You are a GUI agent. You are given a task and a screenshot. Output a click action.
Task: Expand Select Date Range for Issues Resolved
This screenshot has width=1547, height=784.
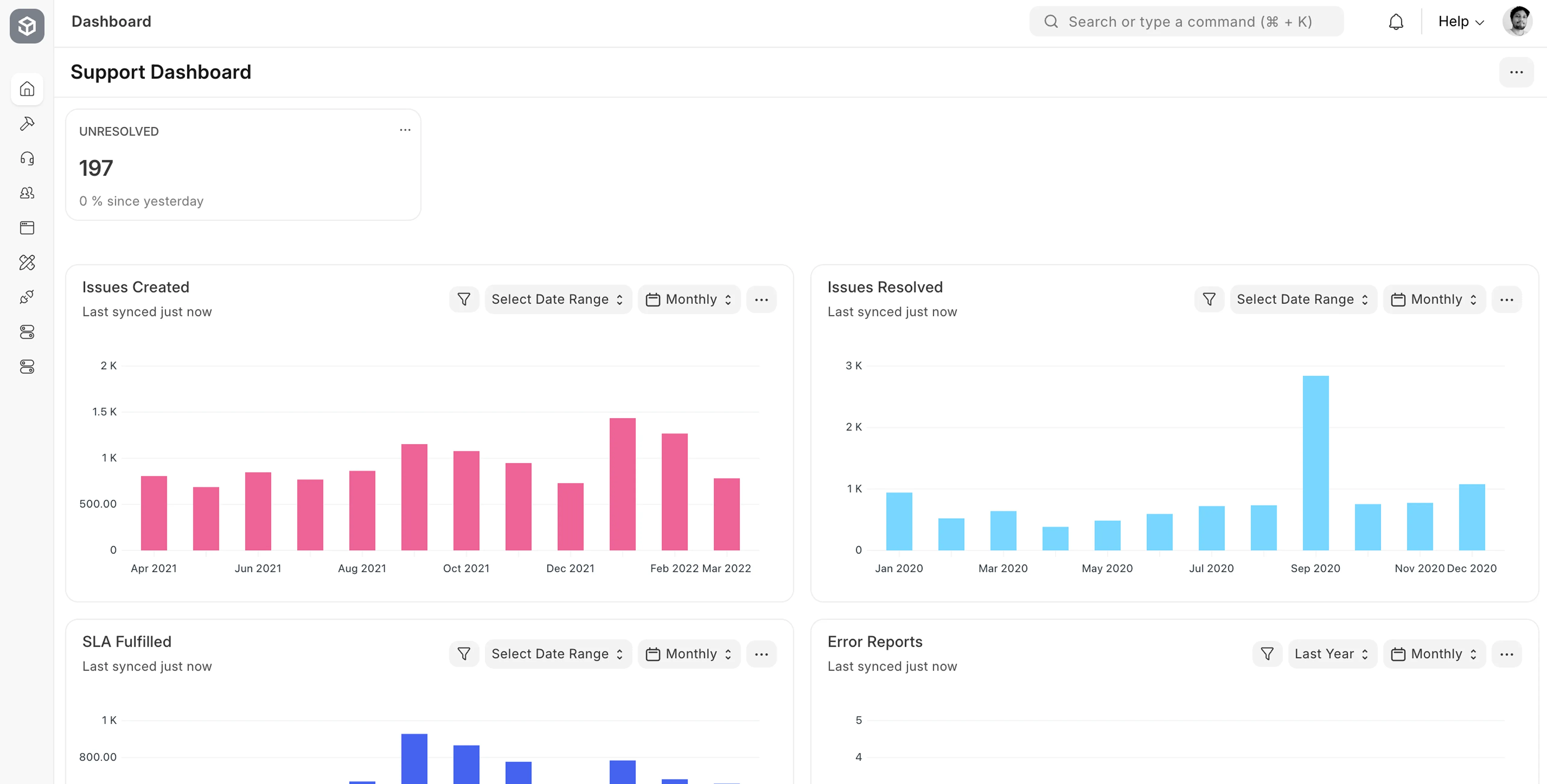(x=1303, y=299)
